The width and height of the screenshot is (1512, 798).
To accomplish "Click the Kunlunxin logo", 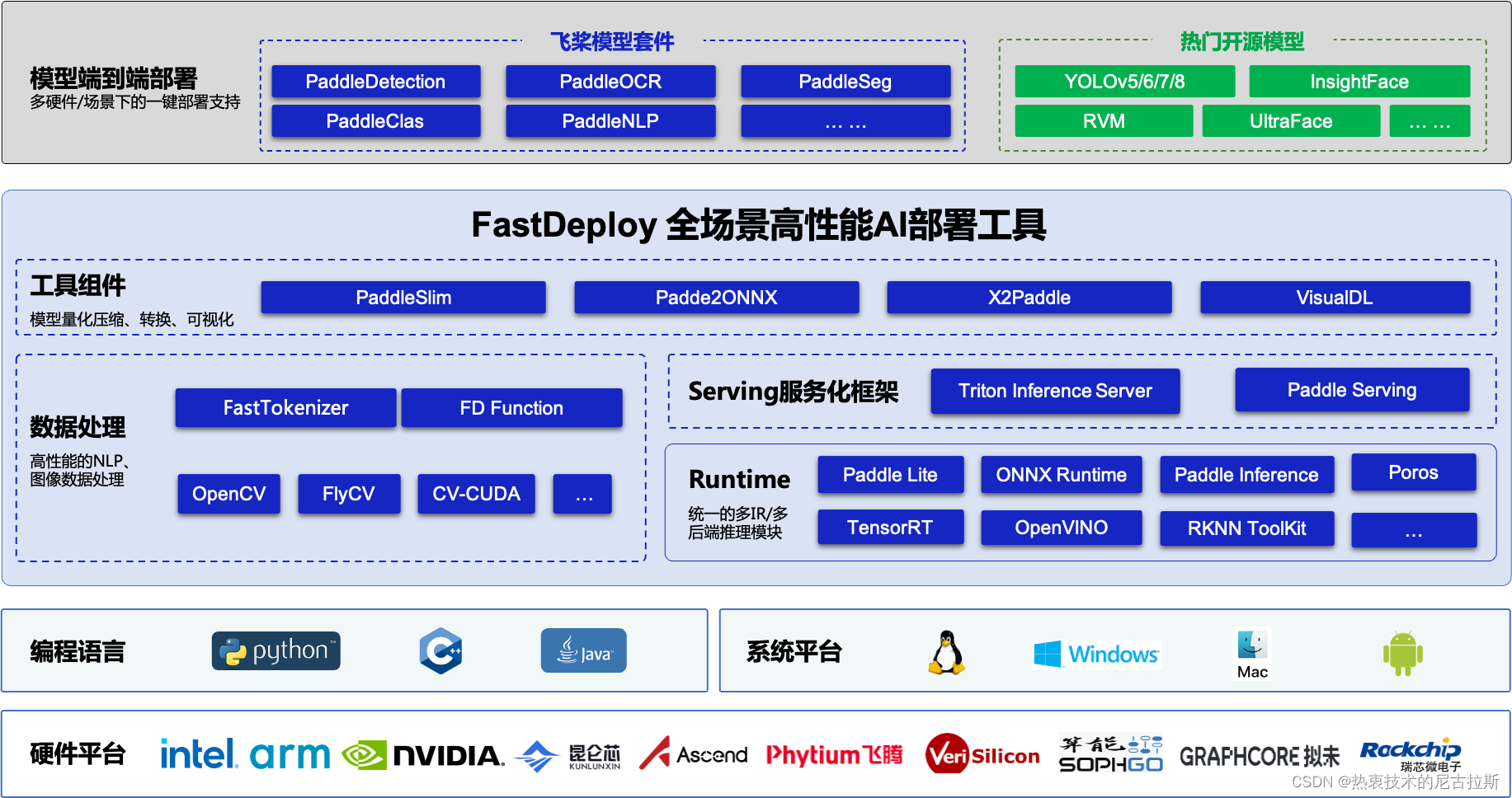I will [x=568, y=756].
